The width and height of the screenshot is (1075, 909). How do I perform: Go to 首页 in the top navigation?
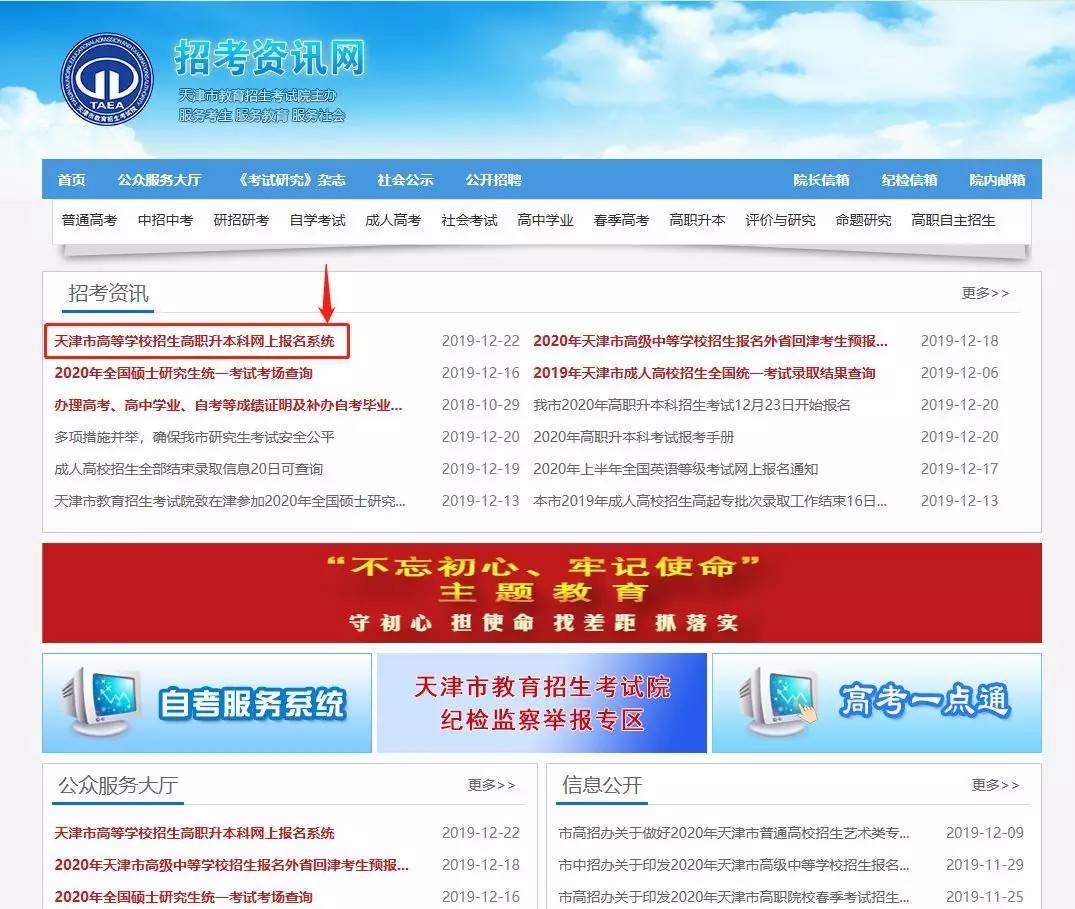pos(71,180)
